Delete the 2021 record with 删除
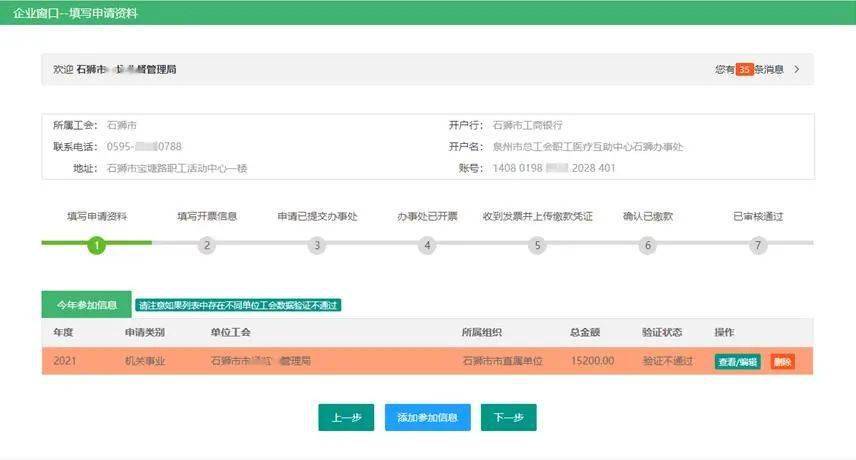The height and width of the screenshot is (460, 856). tap(782, 361)
